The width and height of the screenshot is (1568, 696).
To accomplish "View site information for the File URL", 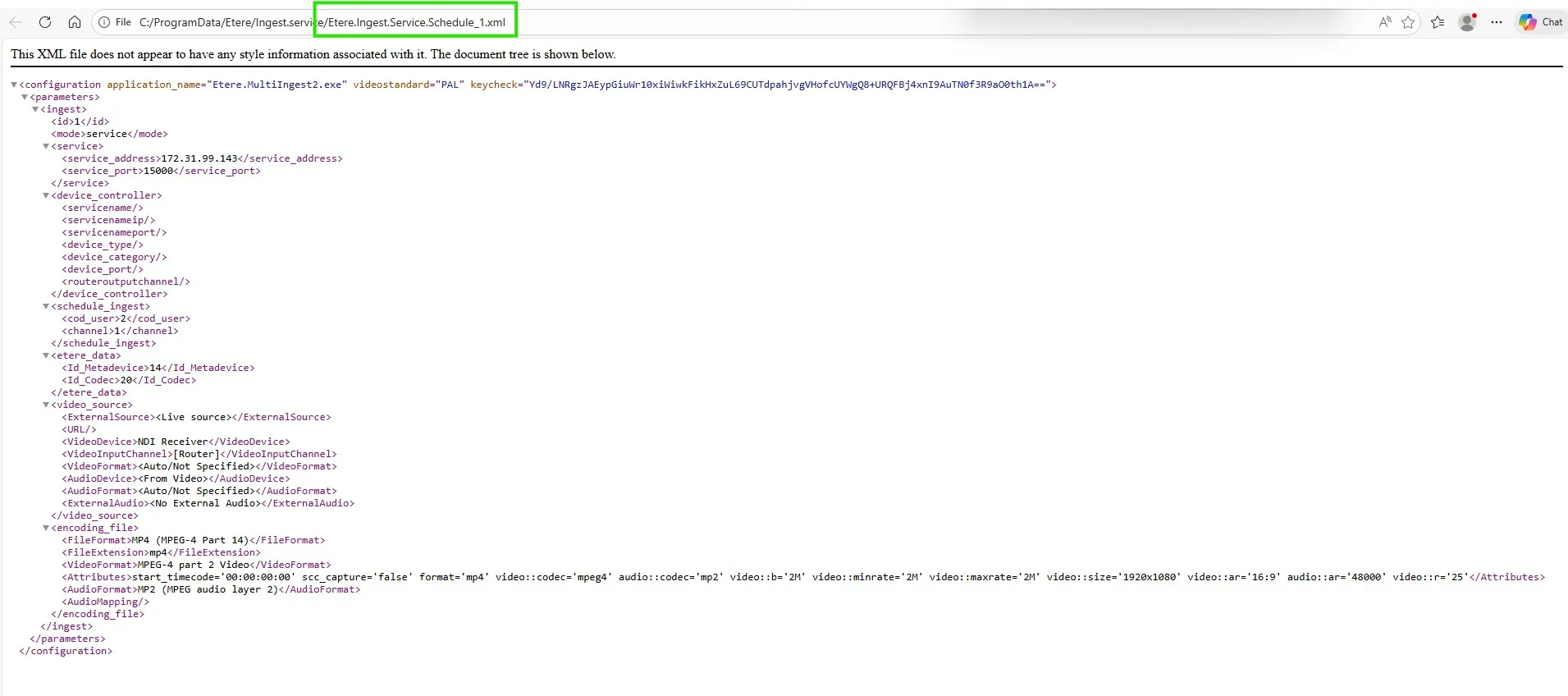I will (104, 22).
